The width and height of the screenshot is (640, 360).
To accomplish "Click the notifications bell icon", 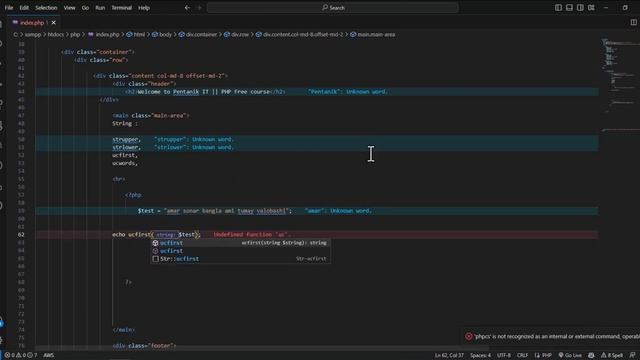I will coord(632,356).
